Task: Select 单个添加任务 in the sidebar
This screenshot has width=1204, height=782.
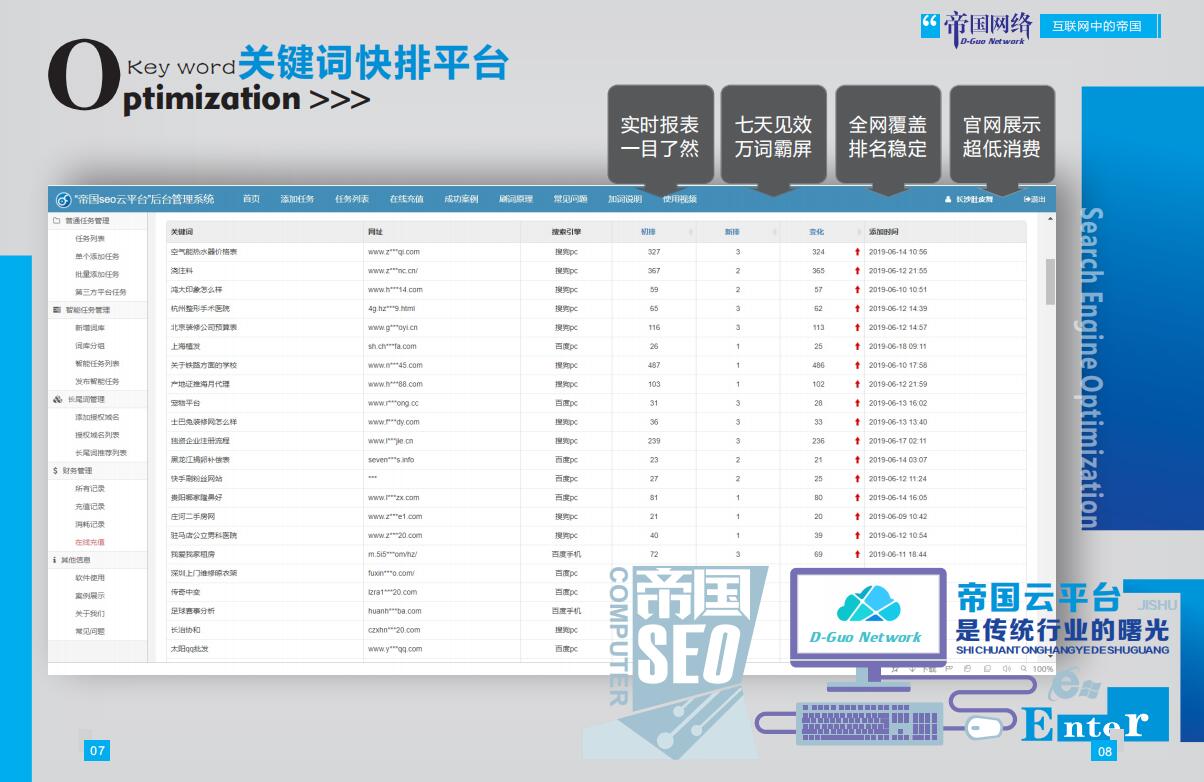Action: (97, 257)
